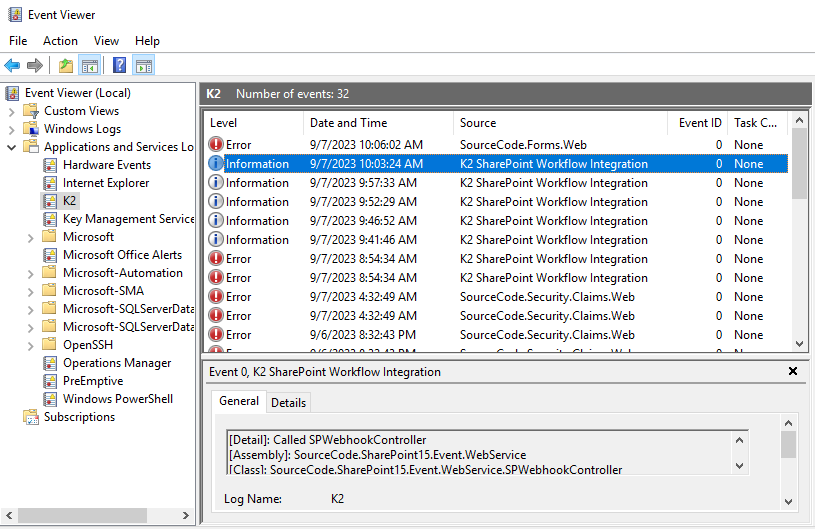Click Error icon of 9/6/2023 8:32:43 PM event
The height and width of the screenshot is (529, 815).
216,334
